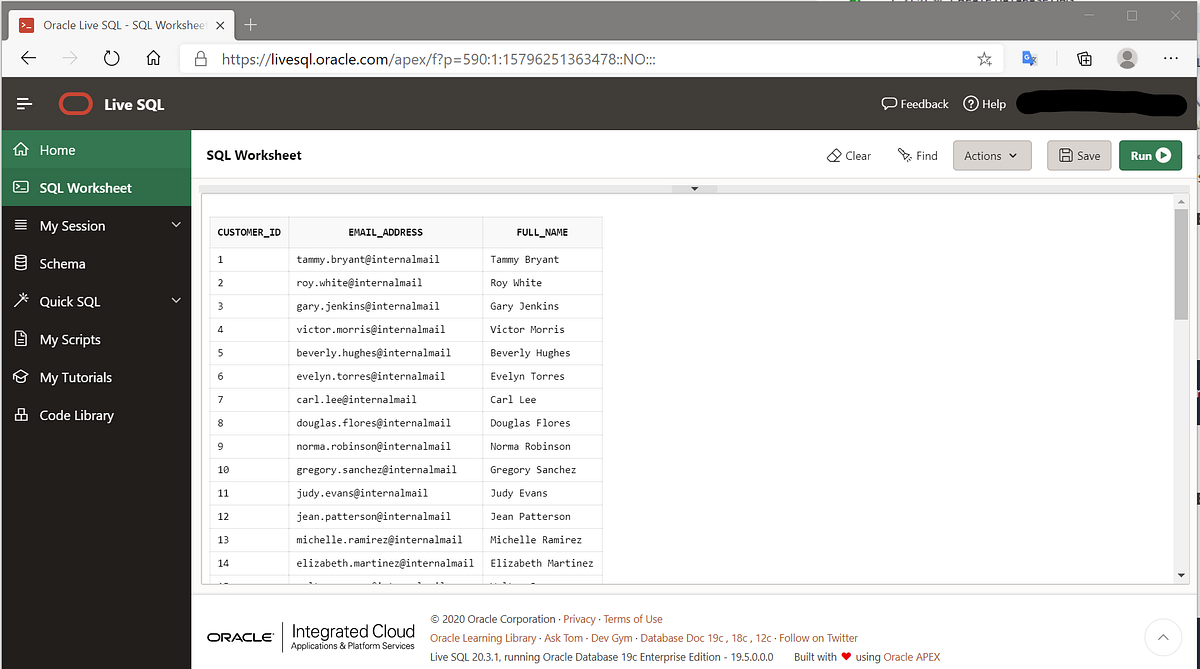1200x669 pixels.
Task: Toggle the sidebar with the hamburger icon
Action: coord(24,103)
